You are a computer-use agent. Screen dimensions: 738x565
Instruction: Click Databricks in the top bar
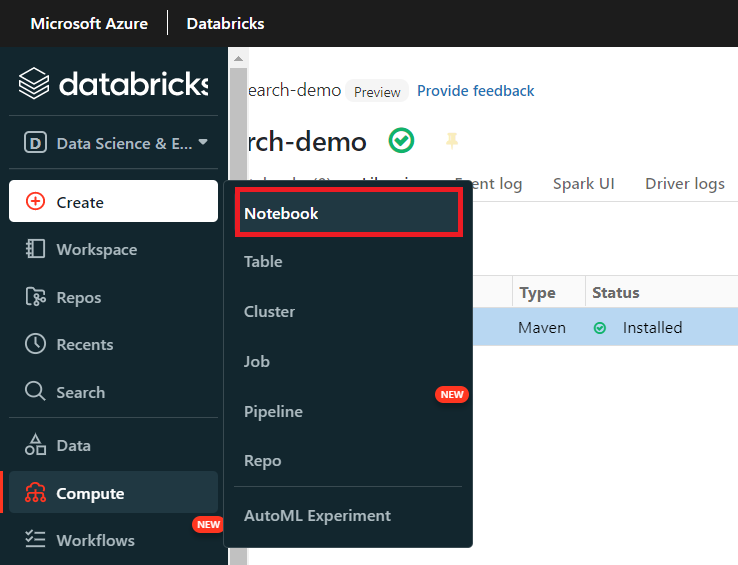tap(225, 23)
